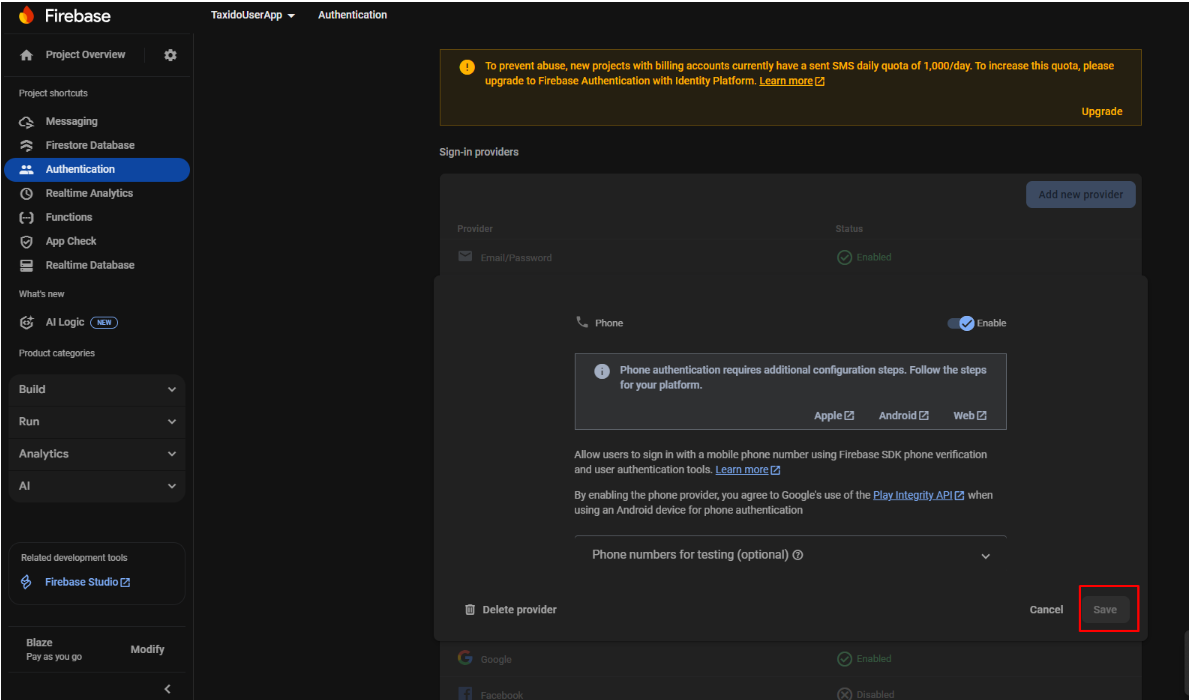Screen dimensions: 1189x700
Task: Click the Save button
Action: click(x=1104, y=610)
